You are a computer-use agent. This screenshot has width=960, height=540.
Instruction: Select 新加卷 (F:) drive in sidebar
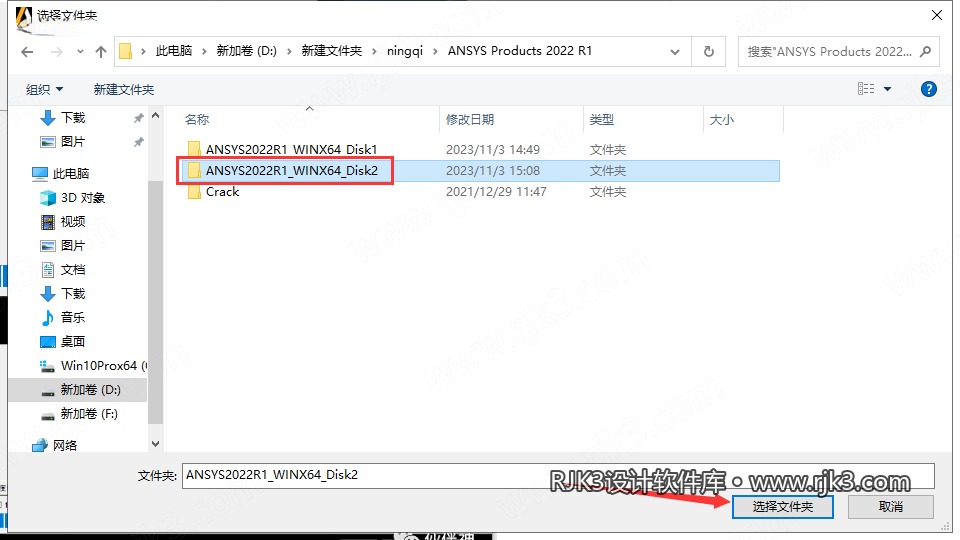pos(89,414)
